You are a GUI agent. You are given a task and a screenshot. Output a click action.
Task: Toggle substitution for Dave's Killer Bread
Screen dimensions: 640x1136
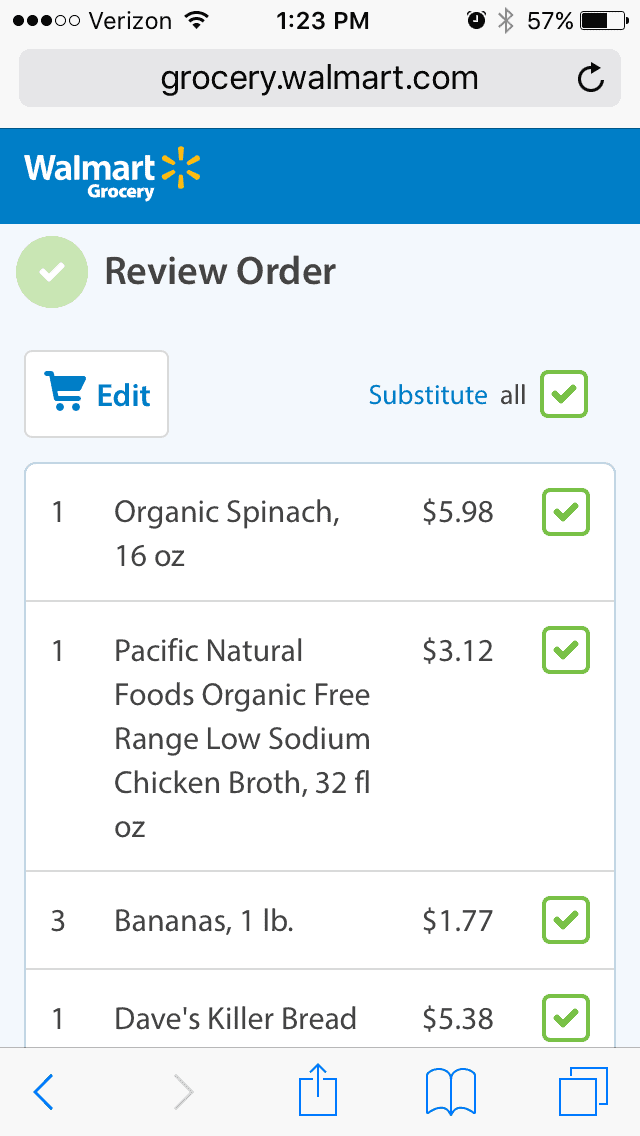point(566,1018)
